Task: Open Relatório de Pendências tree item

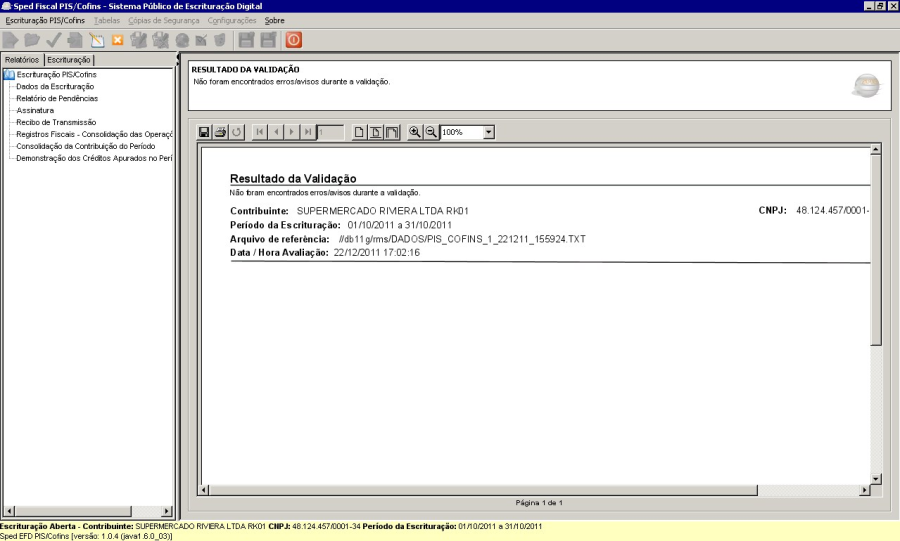Action: tap(57, 99)
